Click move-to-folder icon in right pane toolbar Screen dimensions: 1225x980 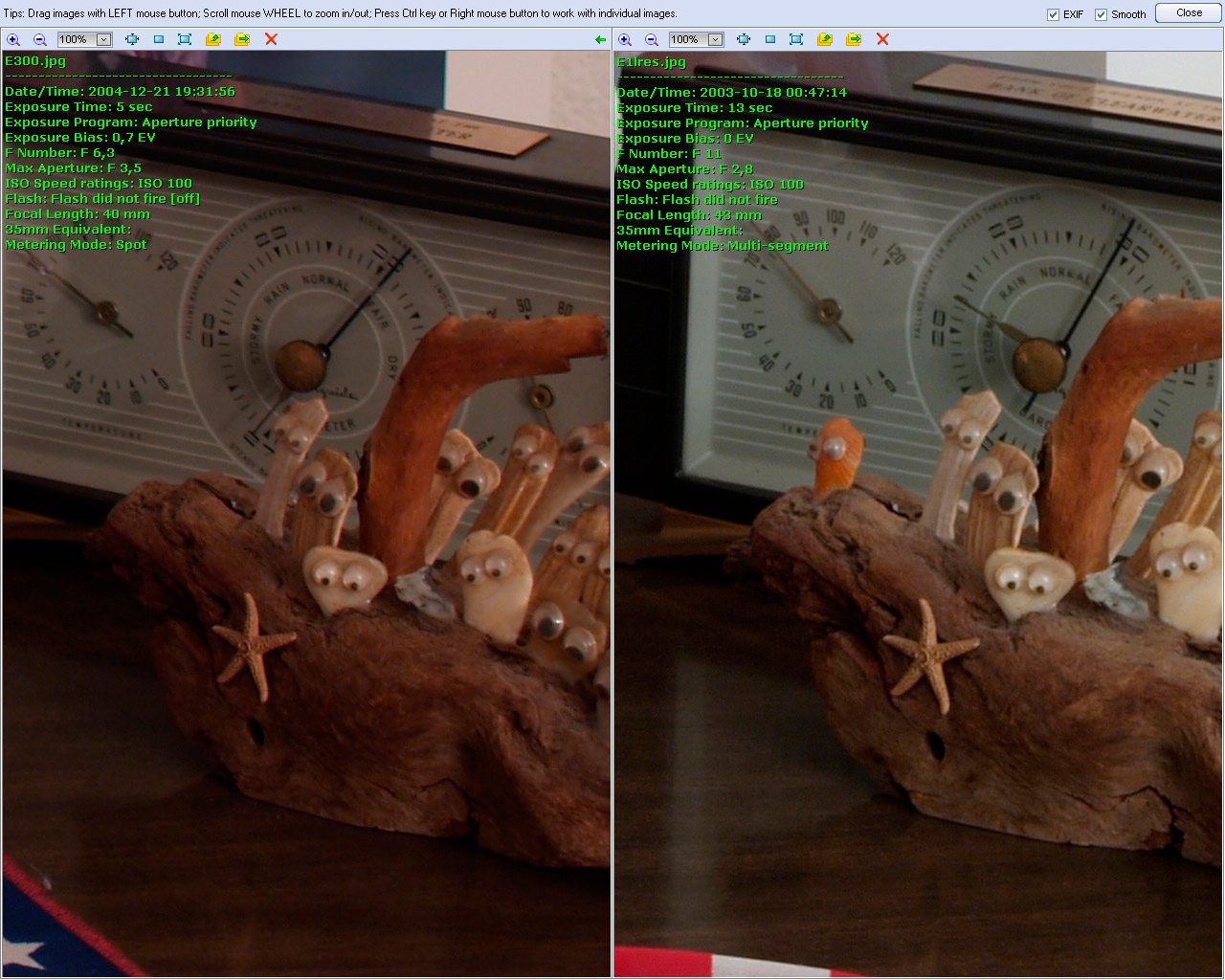[x=854, y=39]
